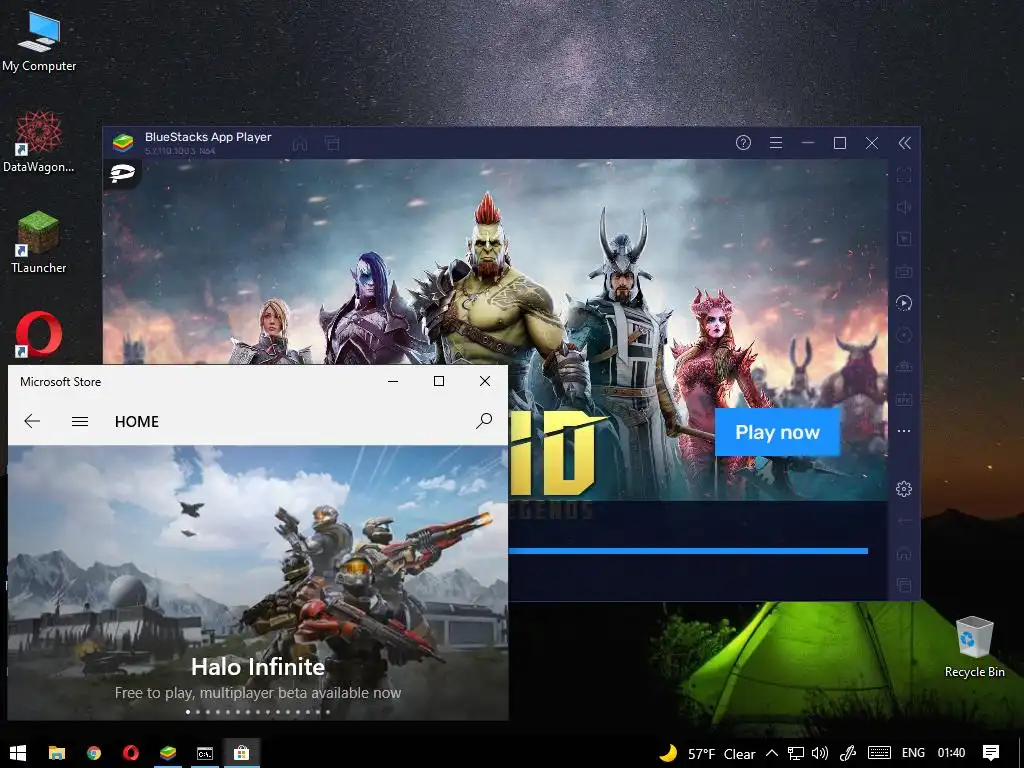This screenshot has width=1024, height=768.
Task: Open the DataWagon desktop shortcut
Action: click(x=39, y=141)
